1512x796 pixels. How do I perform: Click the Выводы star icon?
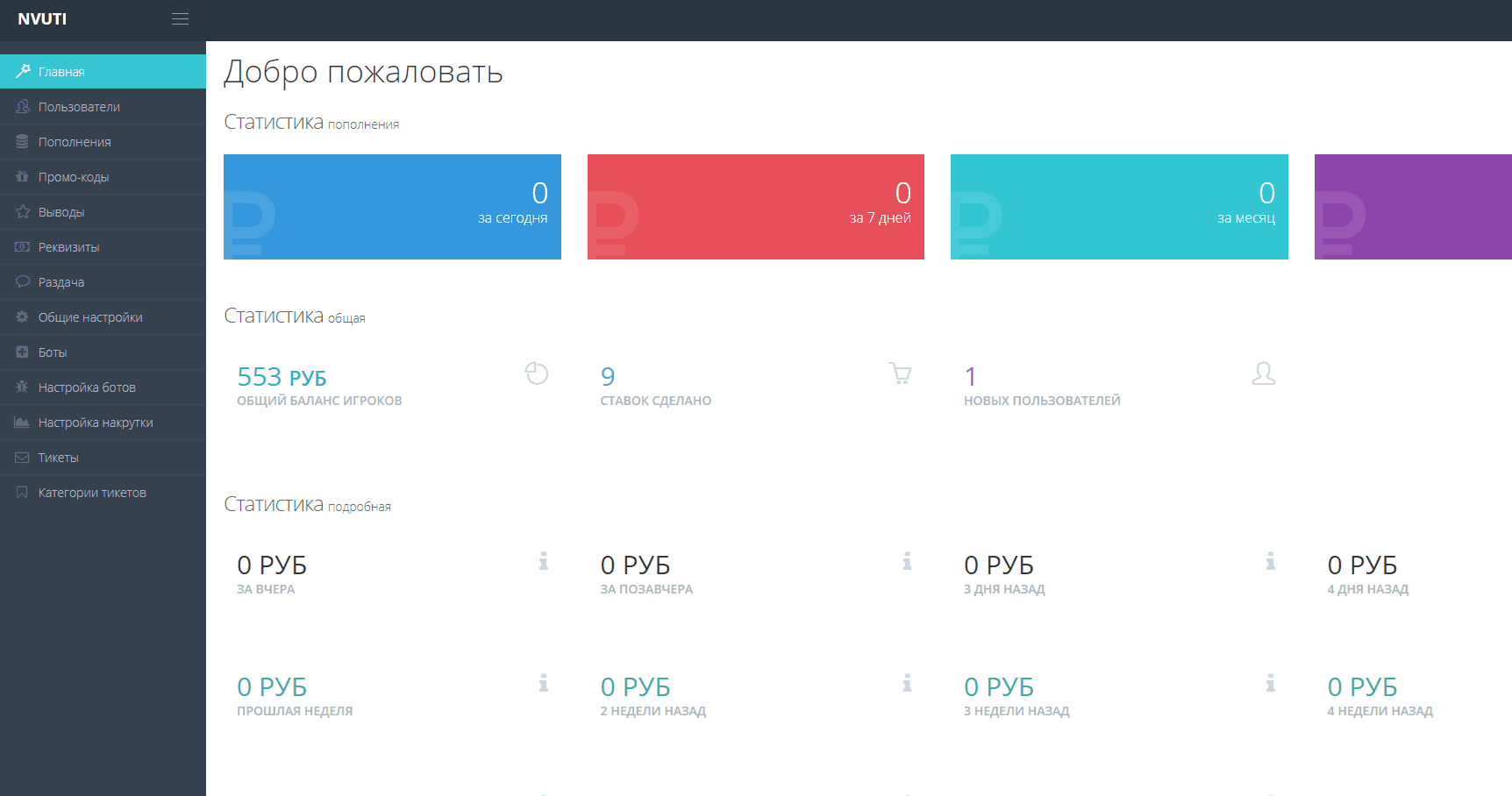[x=22, y=212]
